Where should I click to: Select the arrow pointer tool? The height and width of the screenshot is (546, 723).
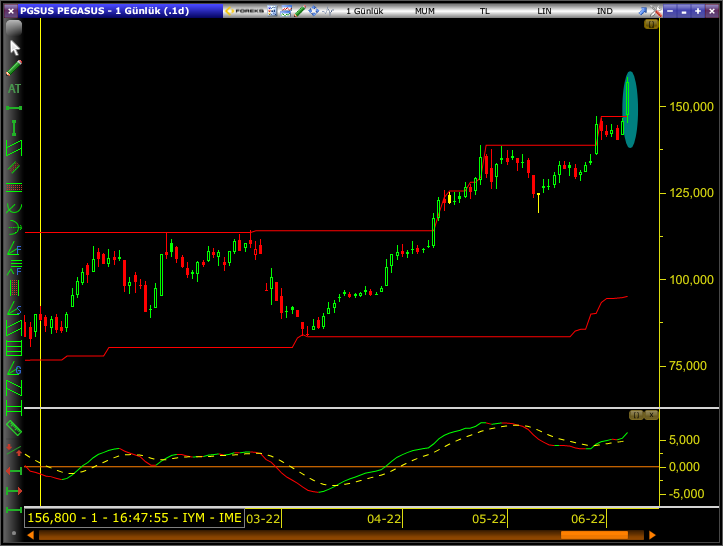[14, 48]
